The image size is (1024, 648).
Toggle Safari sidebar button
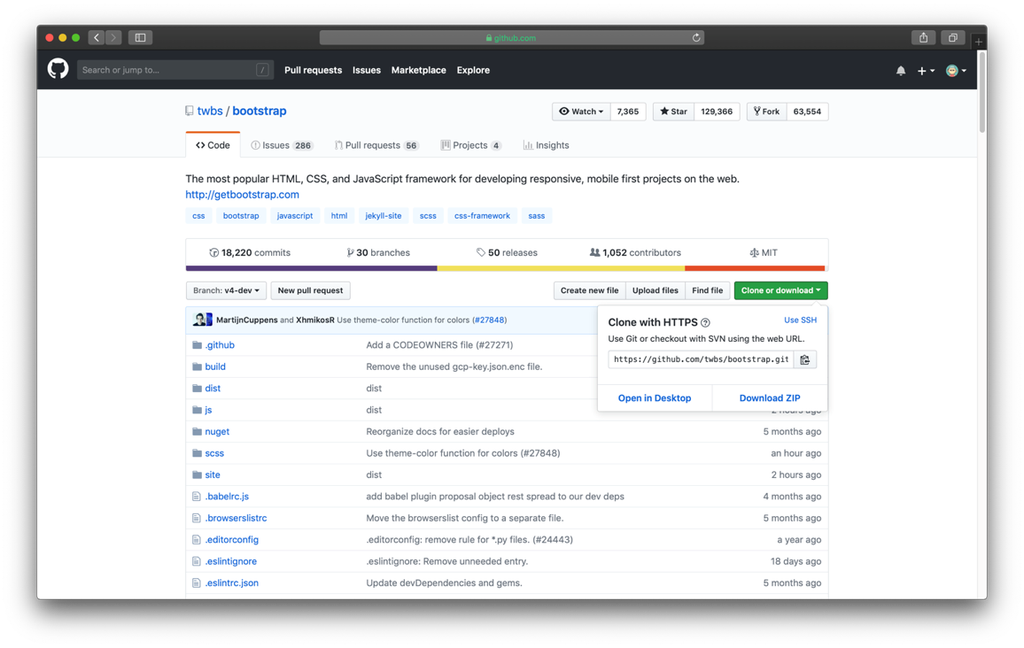tap(140, 38)
